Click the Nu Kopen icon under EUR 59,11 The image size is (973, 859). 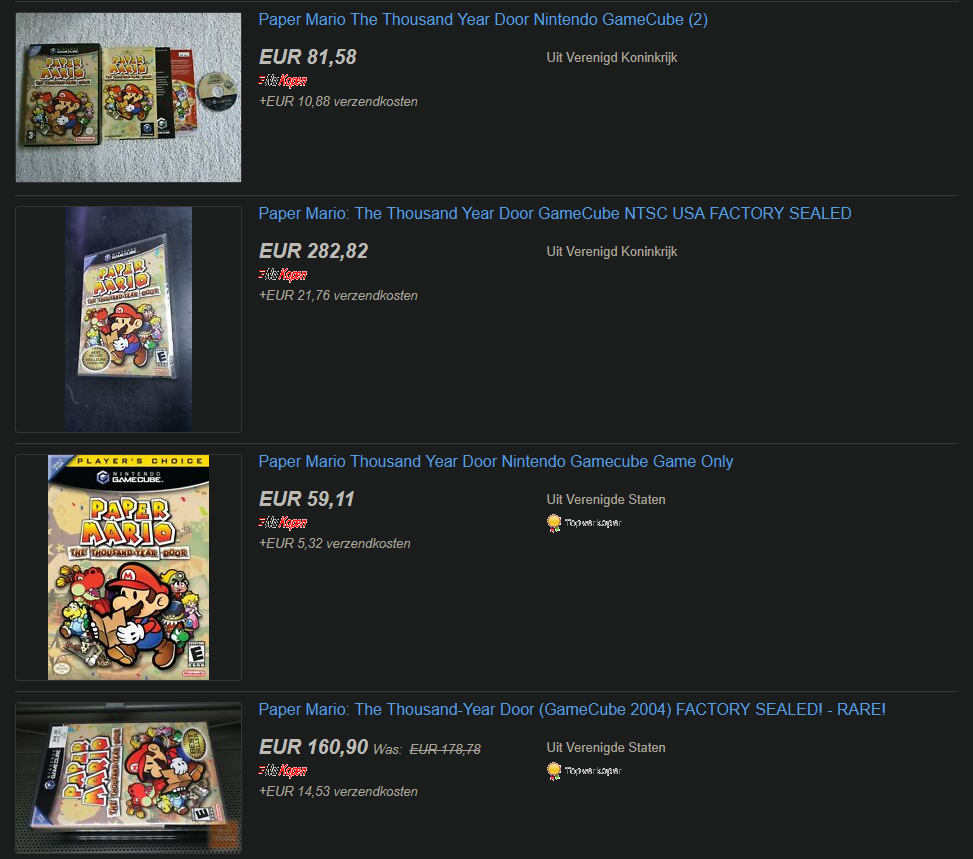(x=282, y=523)
